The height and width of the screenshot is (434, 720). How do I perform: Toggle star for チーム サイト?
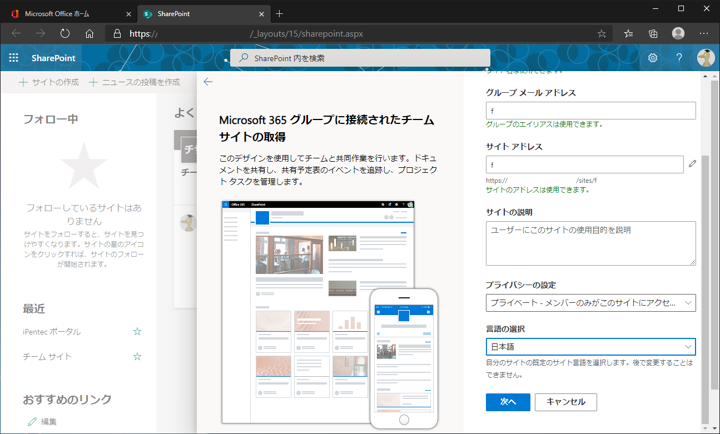[x=137, y=356]
